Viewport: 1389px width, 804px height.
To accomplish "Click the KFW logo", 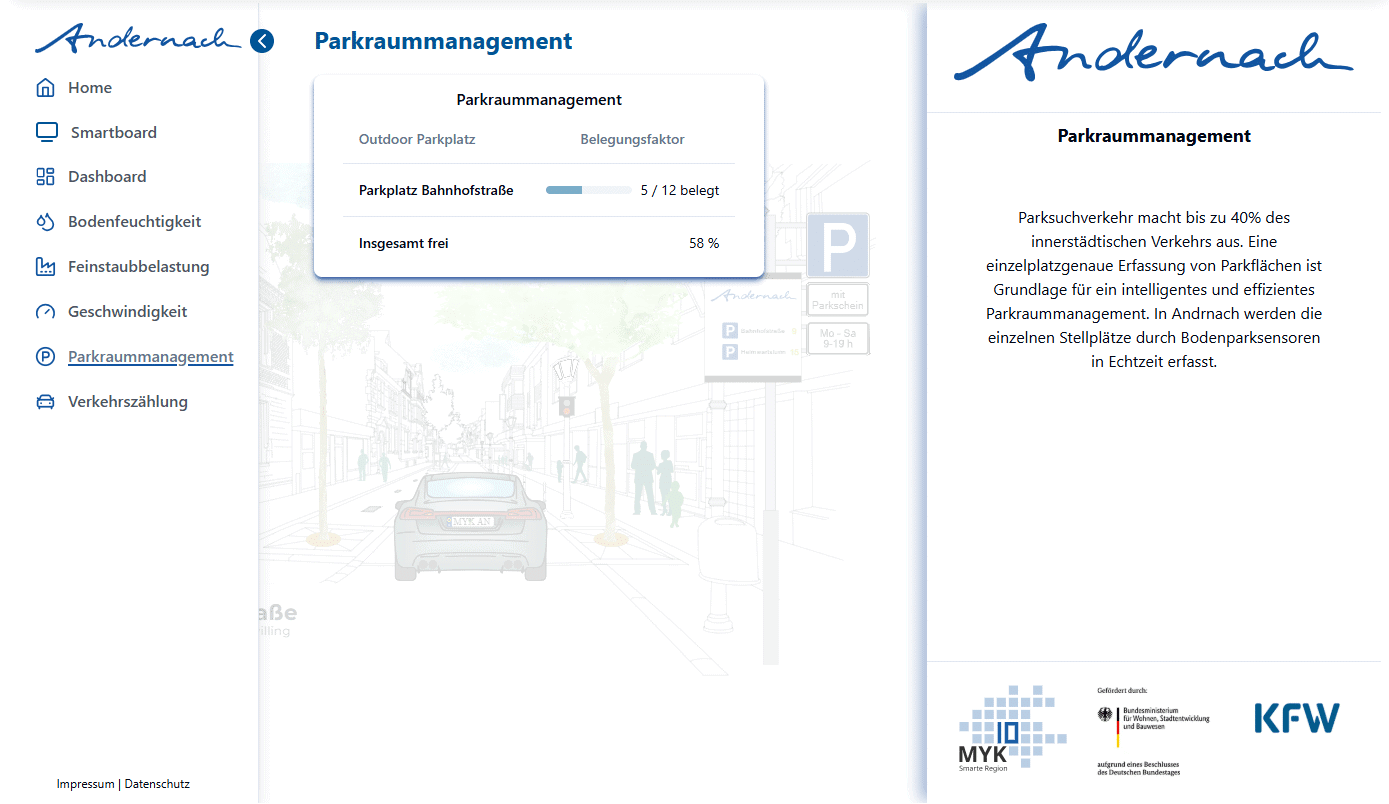I will (1297, 718).
